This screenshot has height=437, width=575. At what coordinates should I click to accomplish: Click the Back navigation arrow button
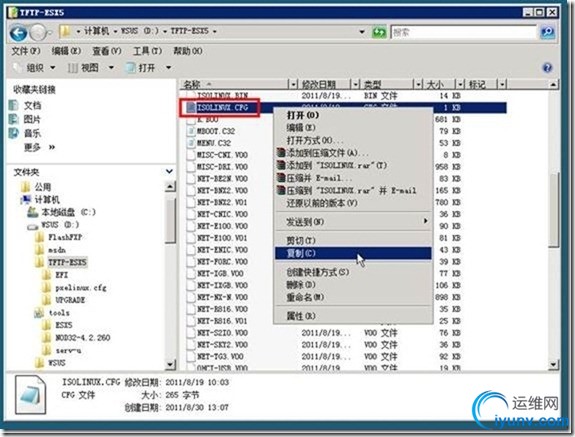click(18, 33)
